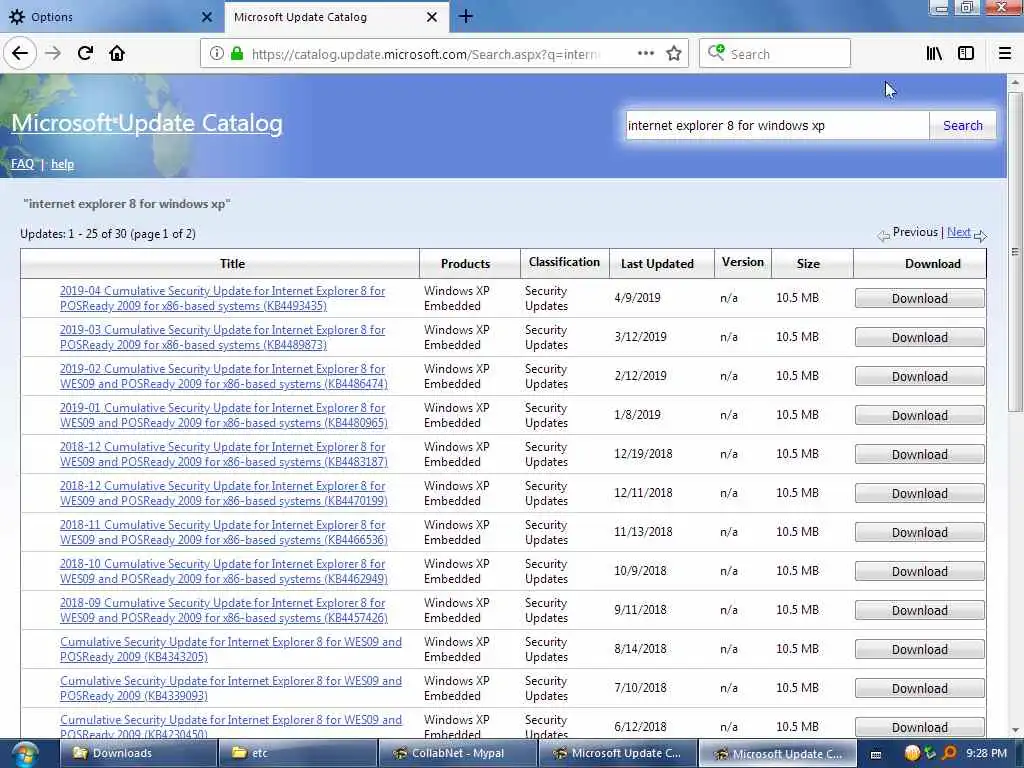Download the 8/14/2018 update

tap(920, 650)
